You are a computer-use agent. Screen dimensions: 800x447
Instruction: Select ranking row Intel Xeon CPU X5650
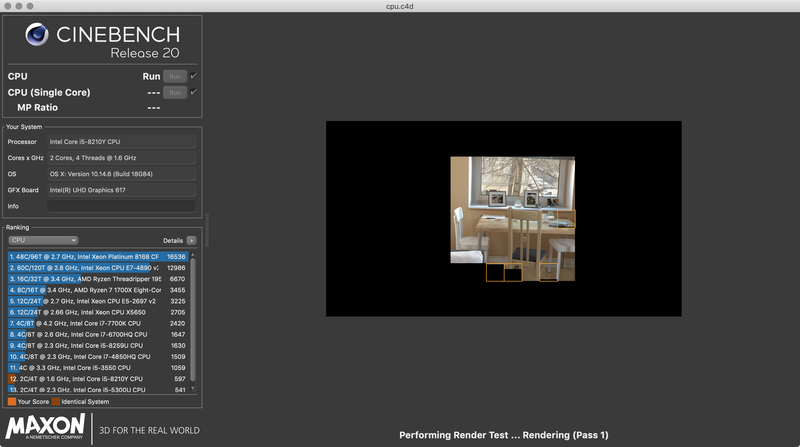[x=98, y=312]
